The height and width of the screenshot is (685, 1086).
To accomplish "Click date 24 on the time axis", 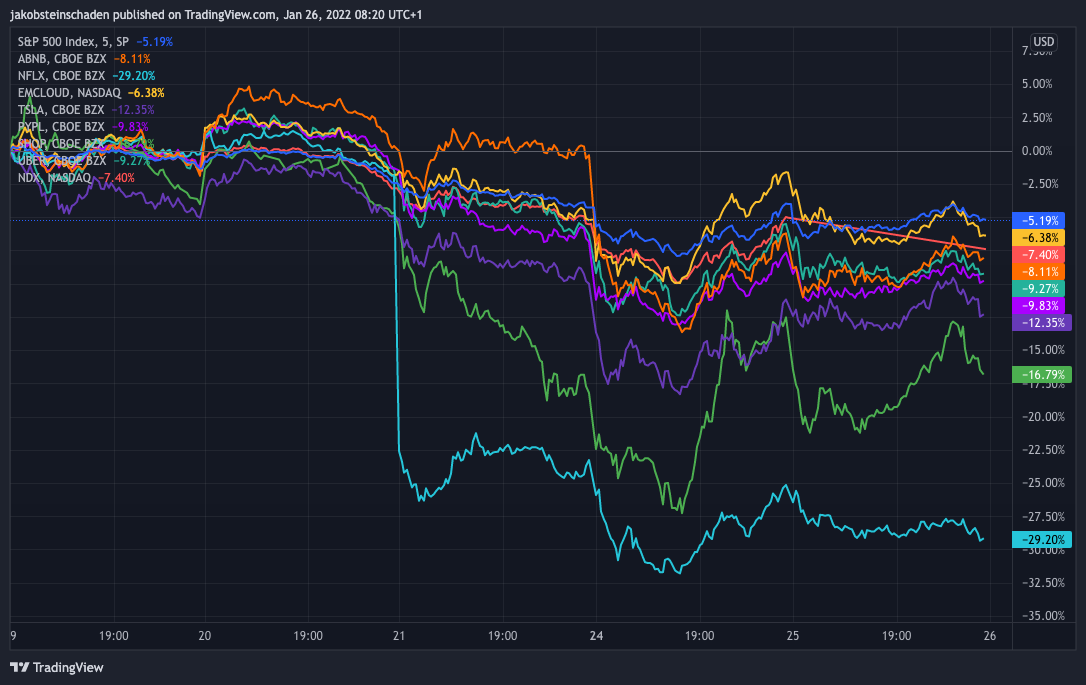I will click(x=596, y=636).
